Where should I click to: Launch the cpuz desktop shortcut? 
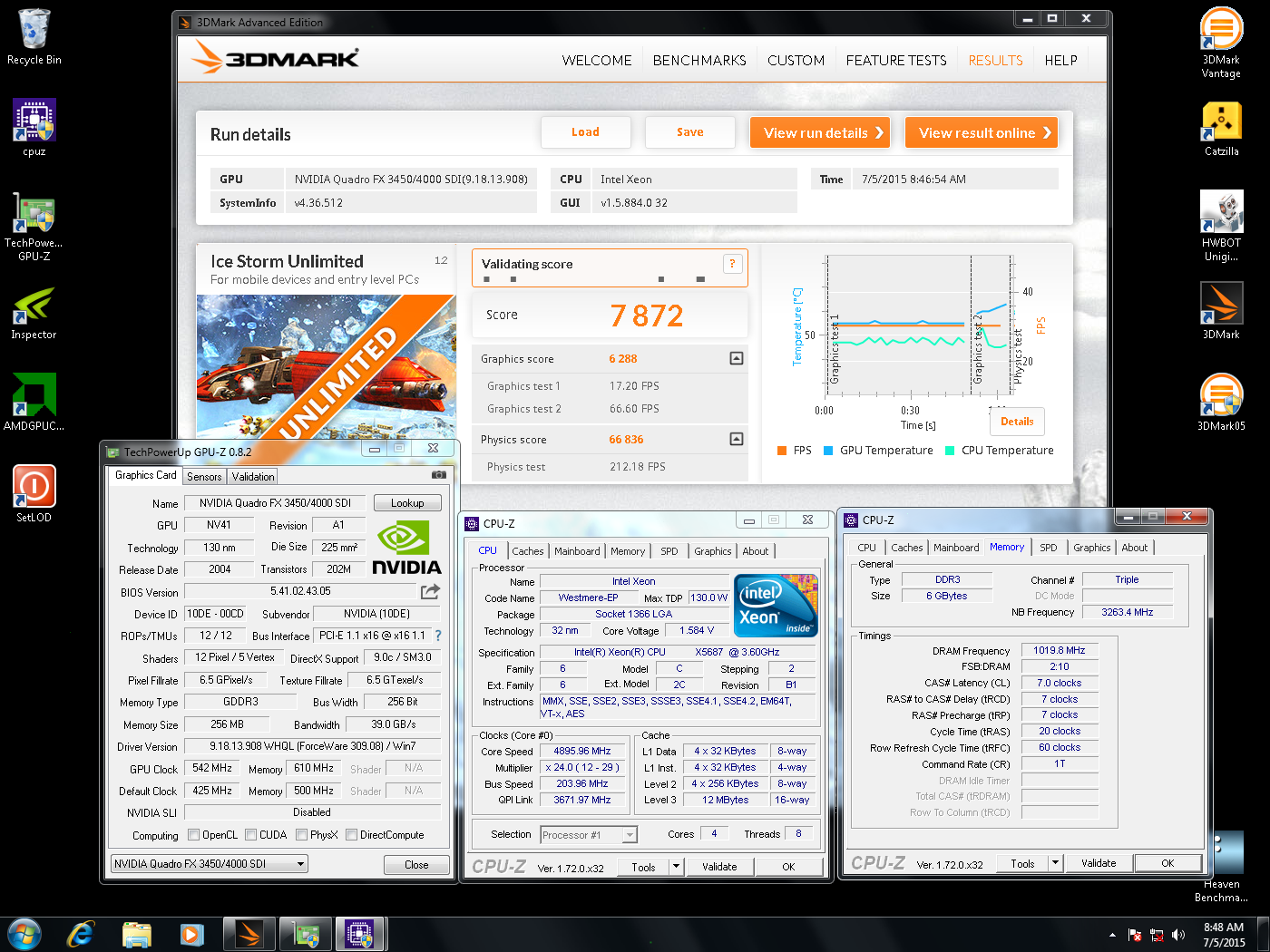point(34,128)
